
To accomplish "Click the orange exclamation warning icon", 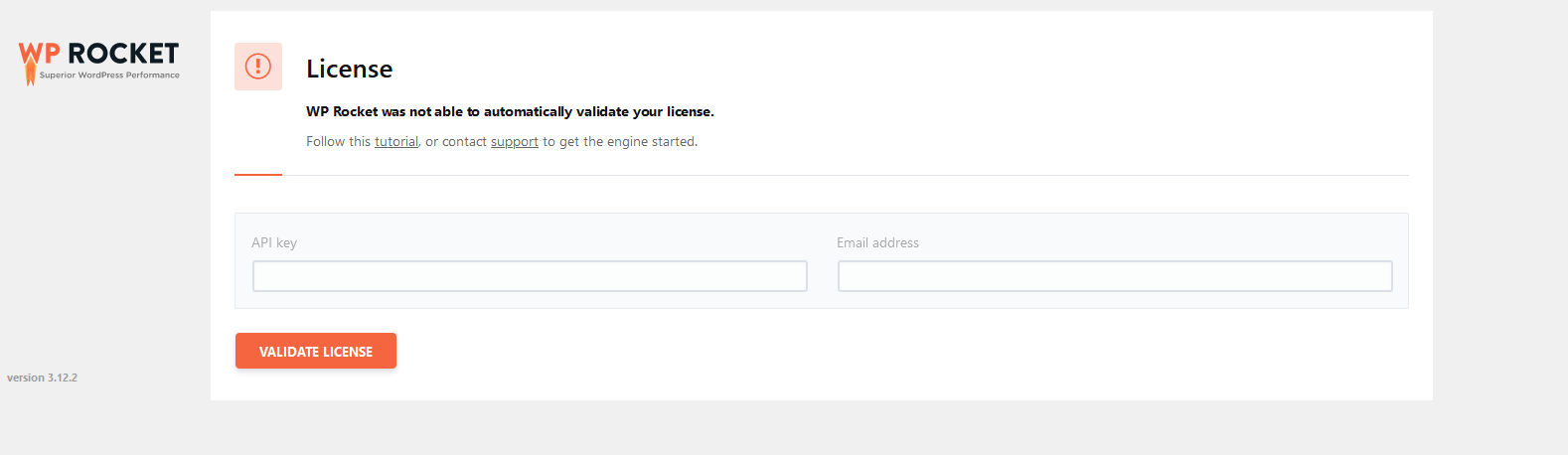I will [258, 67].
